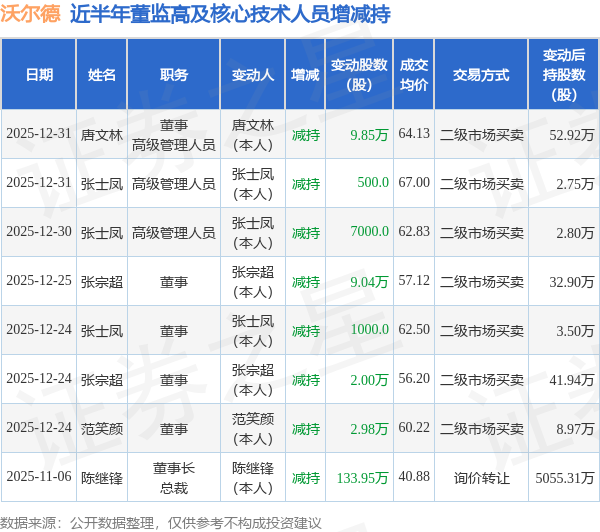Viewport: 600px width, 532px height.
Task: Click the title 近半年董监高及核心技术人员增减持
Action: tap(230, 14)
